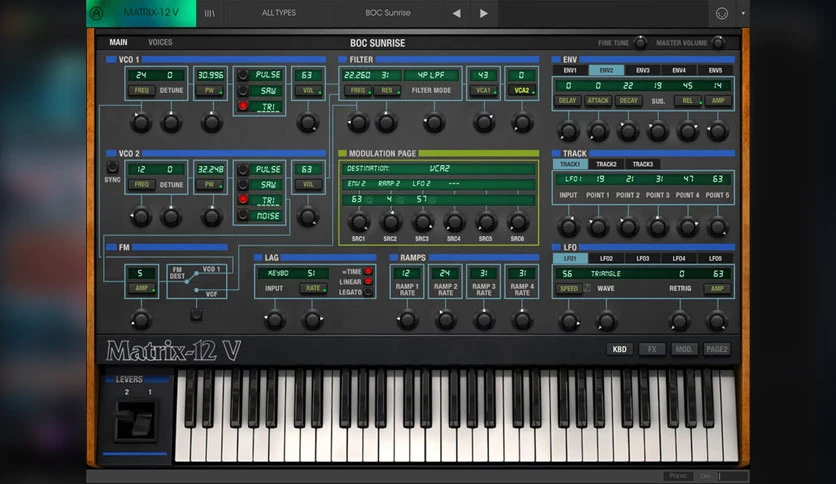Toggle VCO 2 SAW waveform

[243, 184]
